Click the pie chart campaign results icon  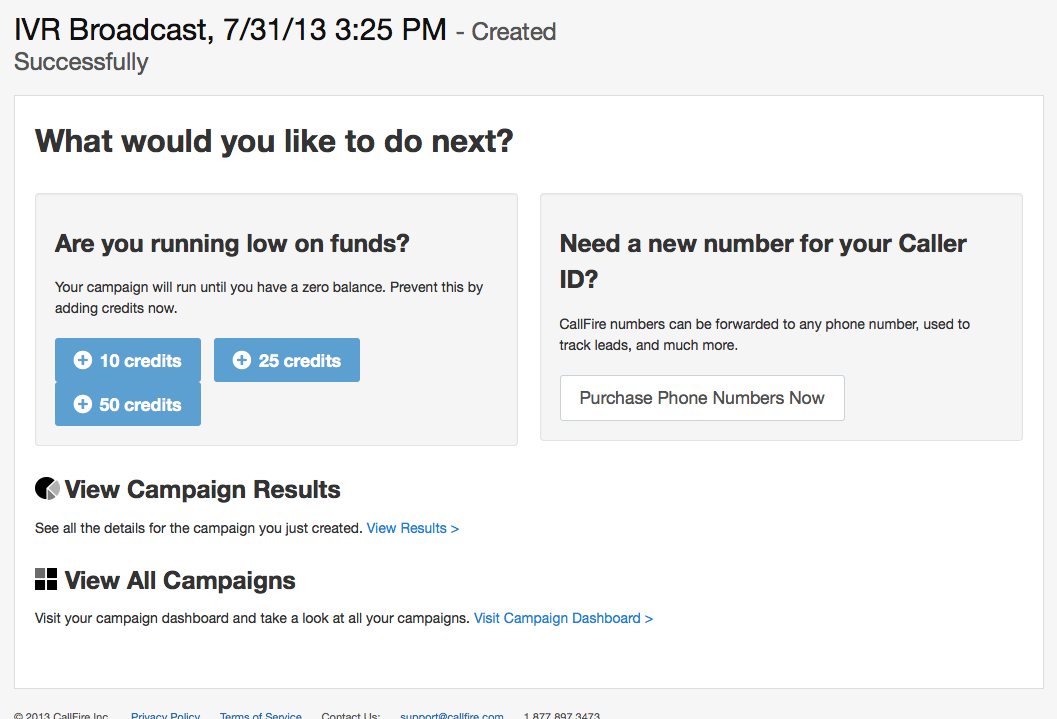point(47,489)
